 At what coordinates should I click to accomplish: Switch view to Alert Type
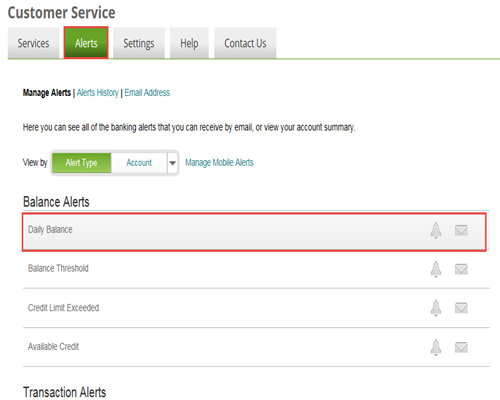click(x=82, y=163)
